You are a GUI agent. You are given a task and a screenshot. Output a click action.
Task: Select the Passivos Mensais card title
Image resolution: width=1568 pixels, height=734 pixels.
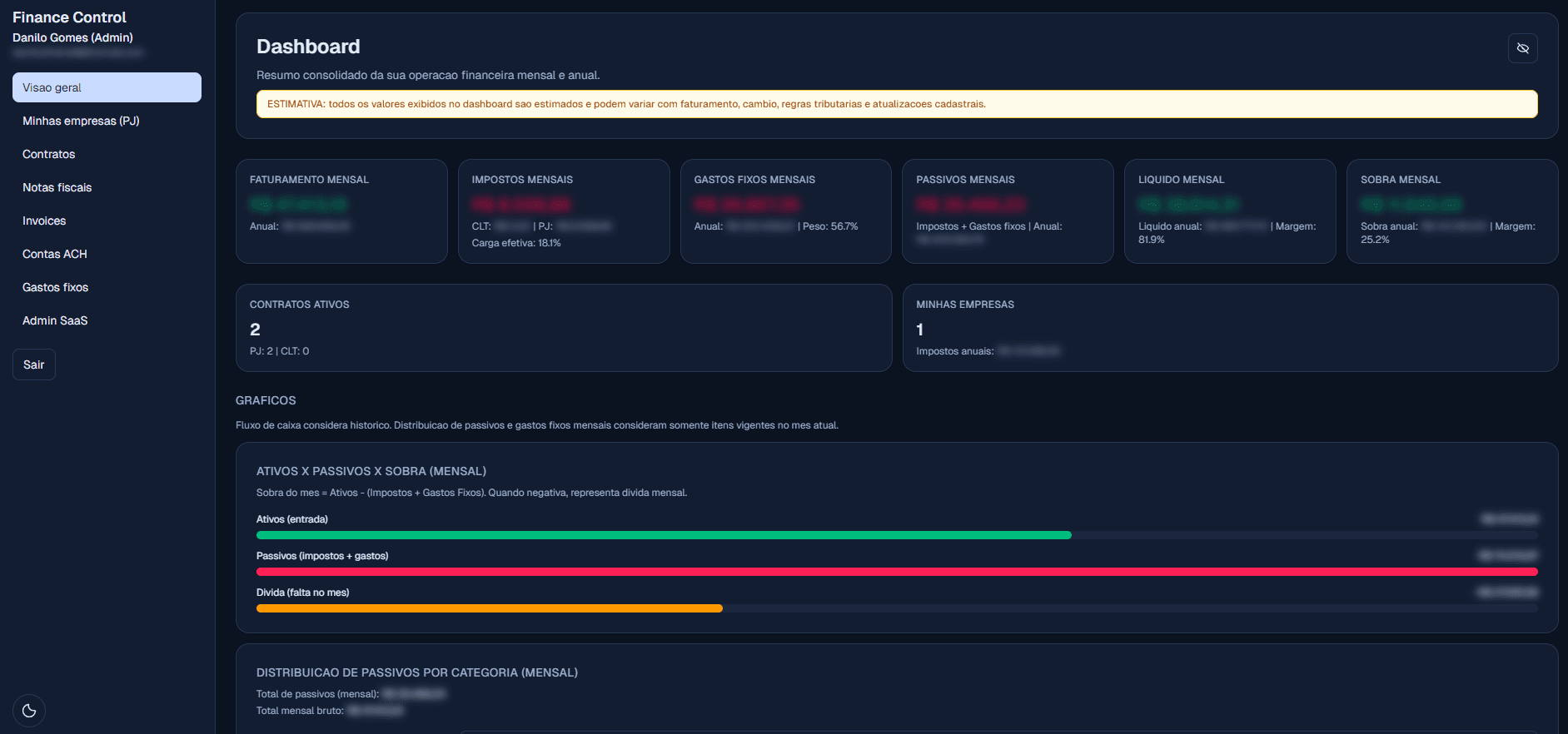tap(965, 180)
